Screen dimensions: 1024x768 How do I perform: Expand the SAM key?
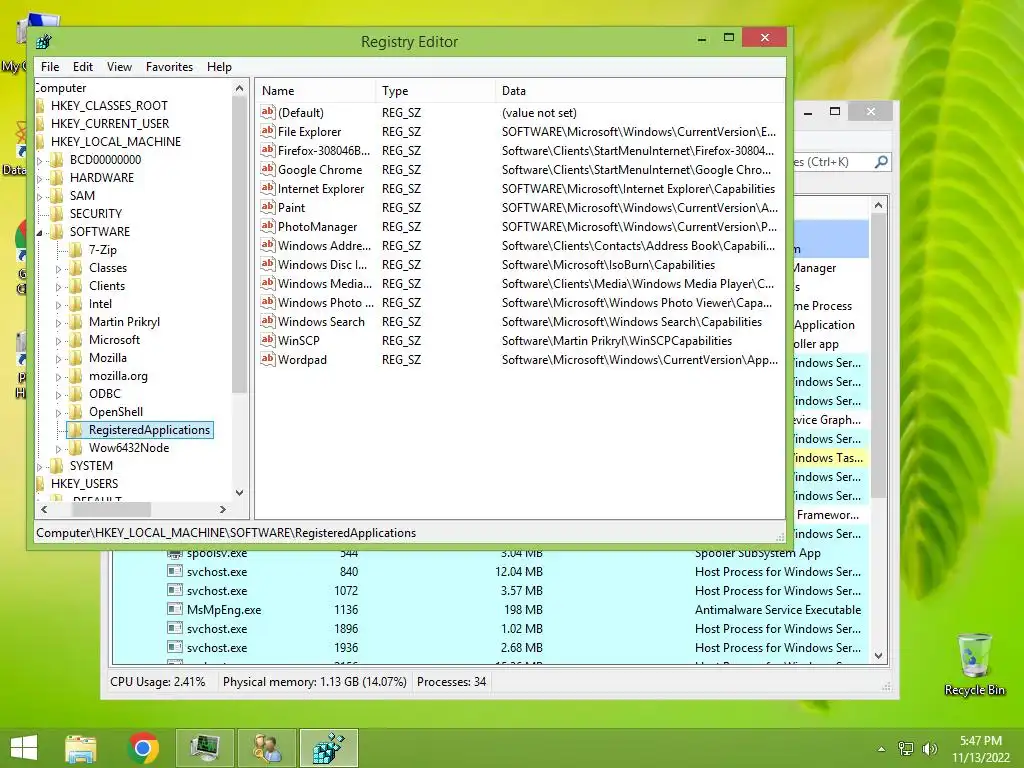(x=40, y=196)
